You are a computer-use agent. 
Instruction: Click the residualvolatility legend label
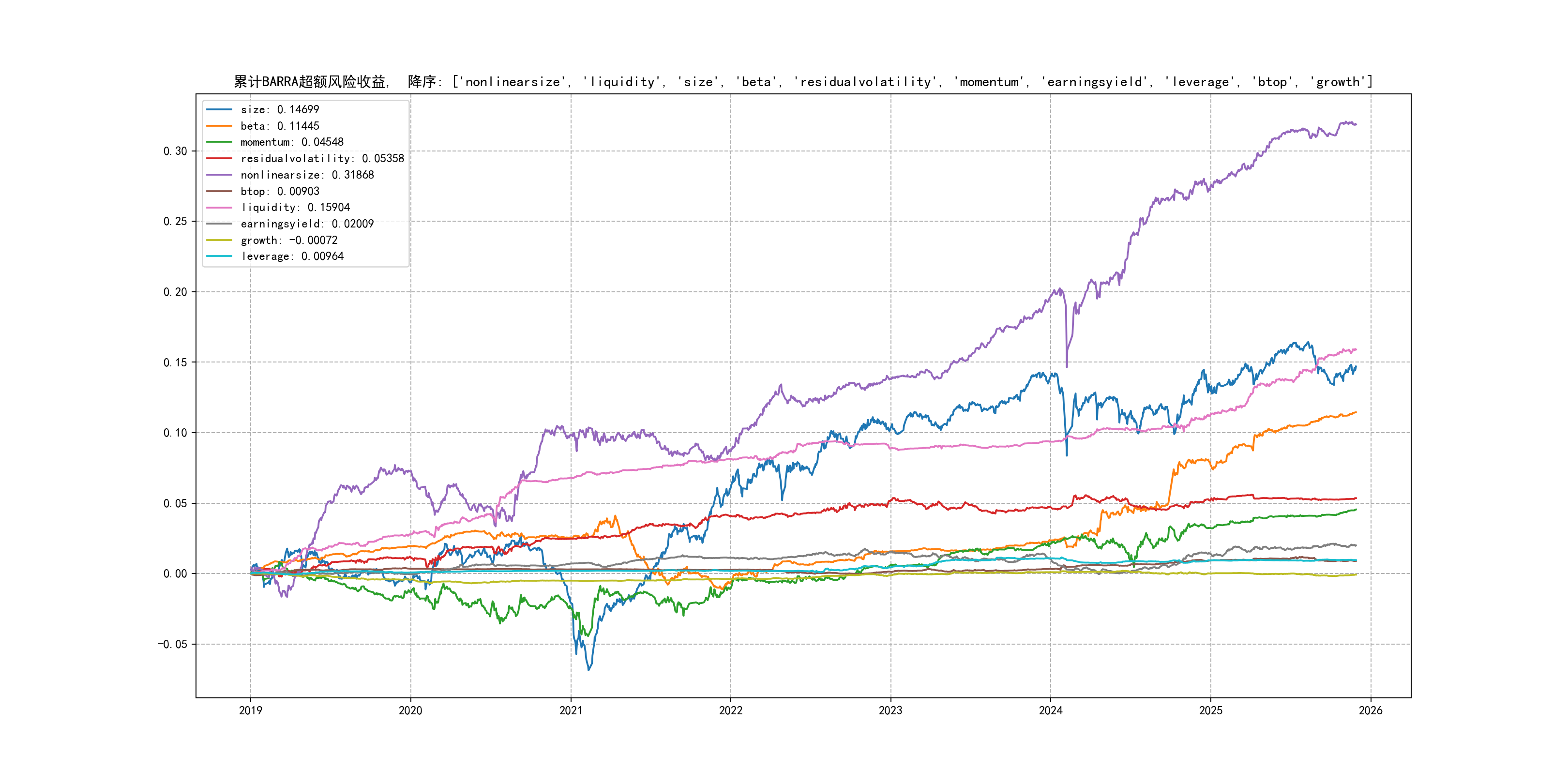(322, 158)
